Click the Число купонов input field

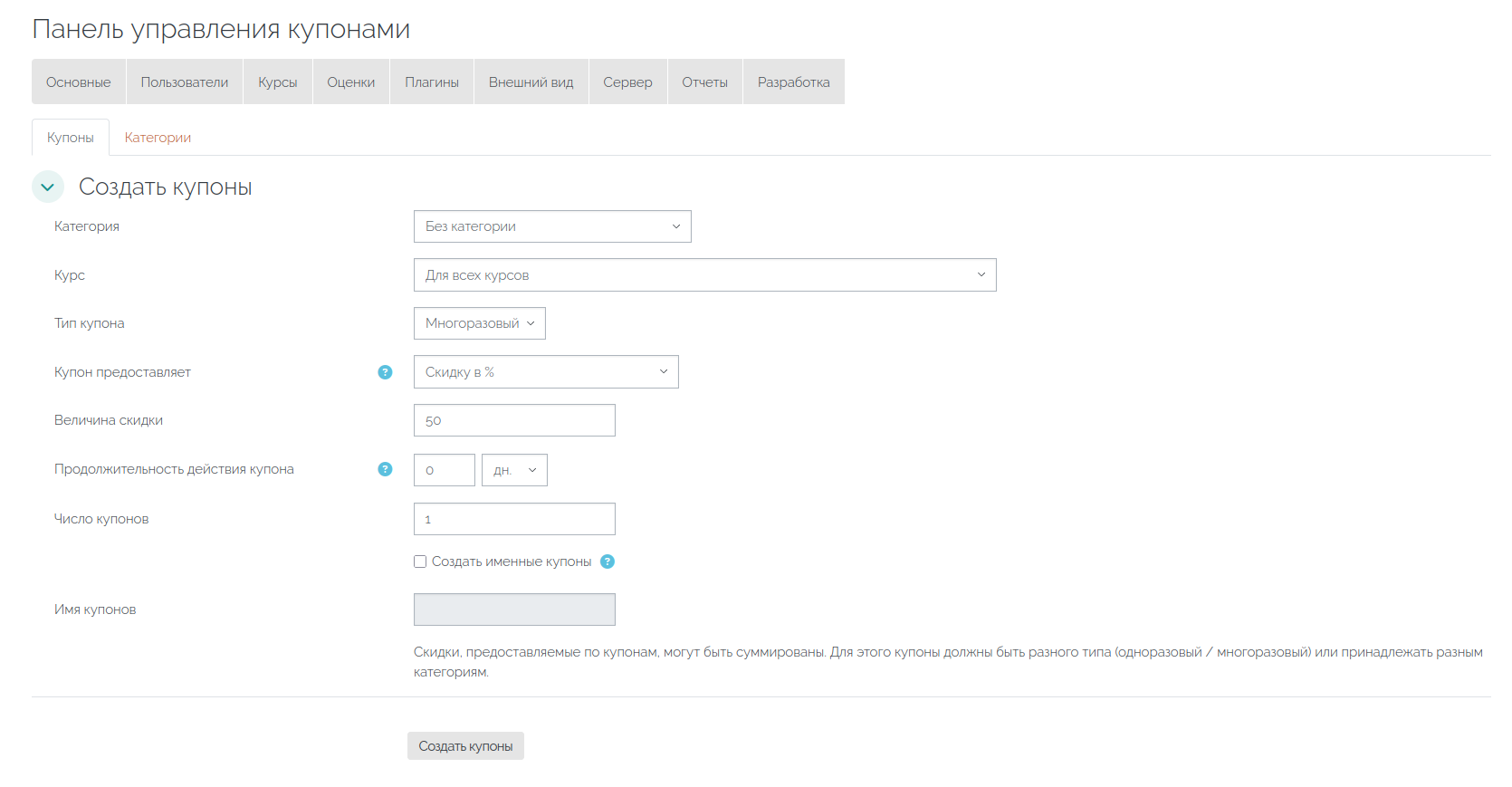[514, 519]
